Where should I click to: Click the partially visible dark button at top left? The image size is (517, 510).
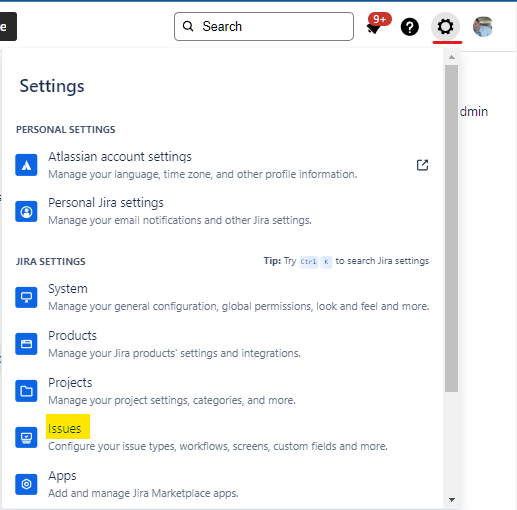7,27
